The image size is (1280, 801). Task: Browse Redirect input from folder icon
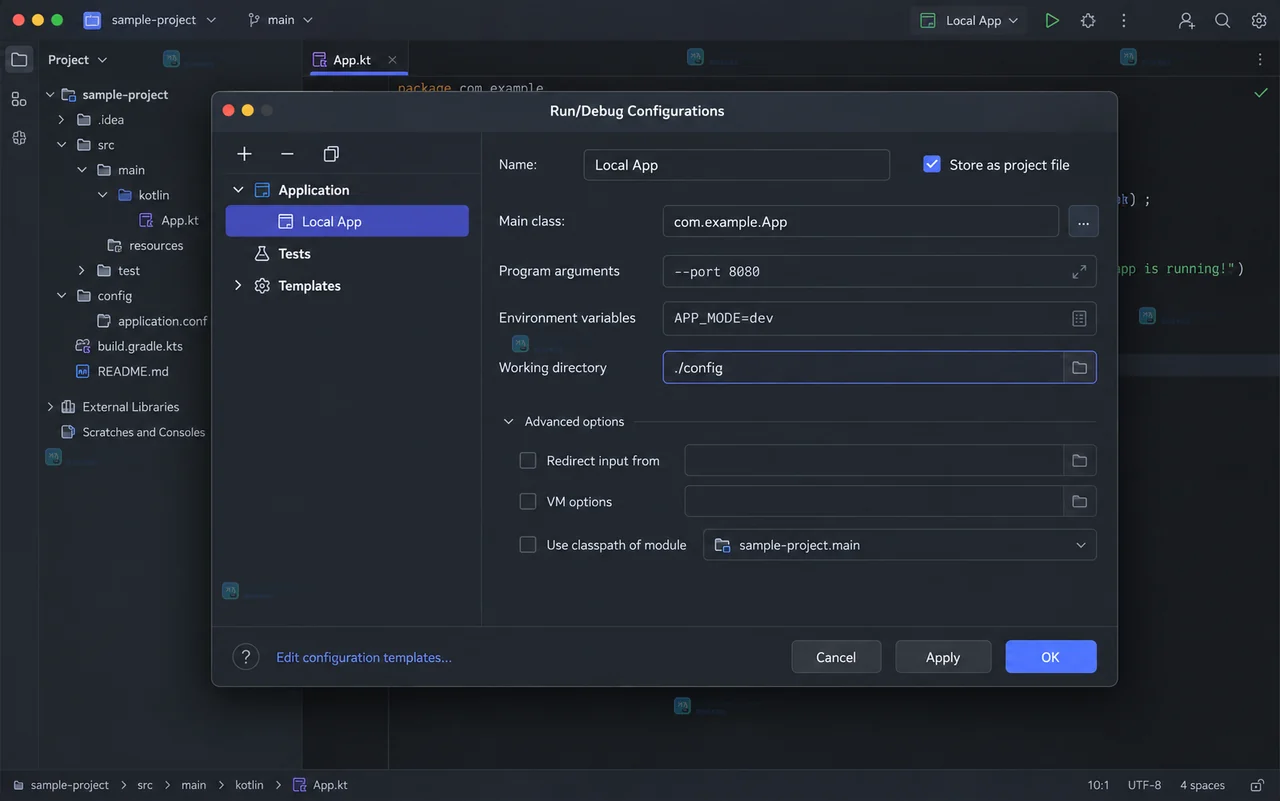[1079, 461]
